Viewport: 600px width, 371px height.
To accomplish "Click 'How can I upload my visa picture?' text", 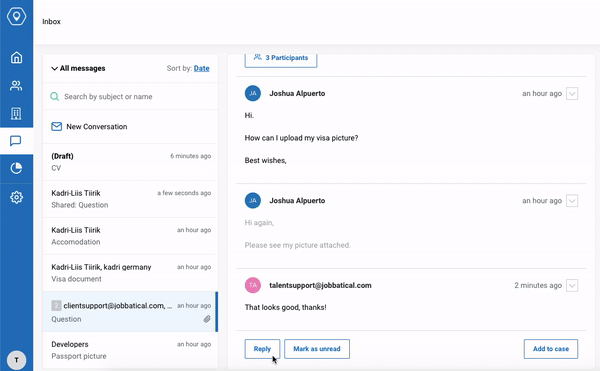I will [x=301, y=138].
